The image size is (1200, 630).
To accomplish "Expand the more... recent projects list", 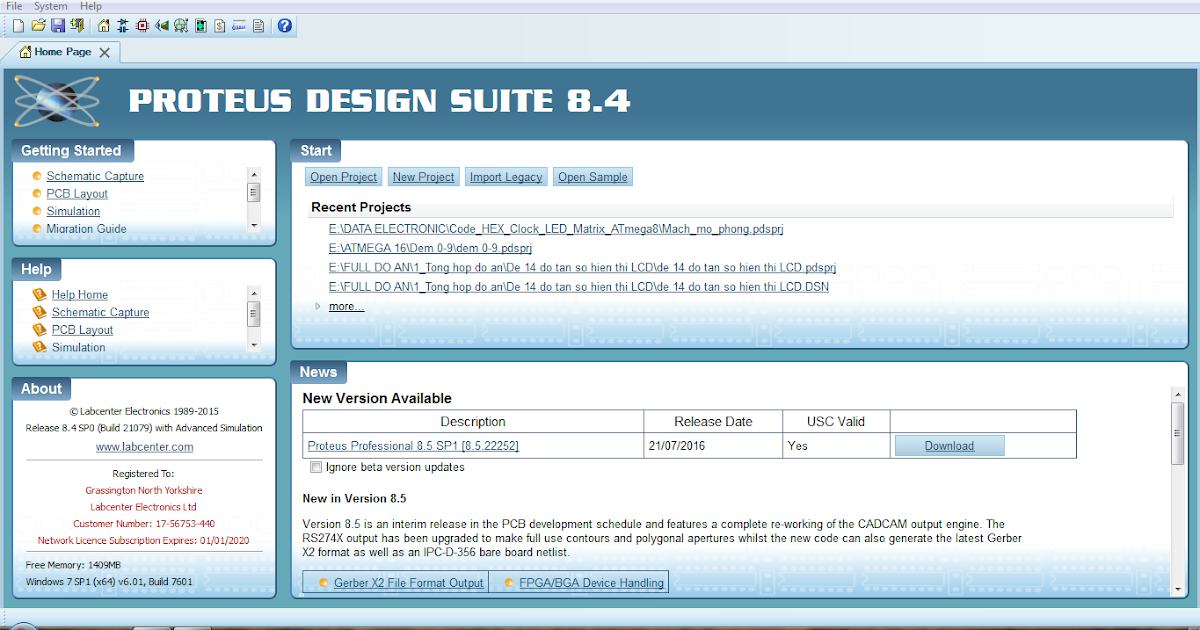I will [x=346, y=306].
